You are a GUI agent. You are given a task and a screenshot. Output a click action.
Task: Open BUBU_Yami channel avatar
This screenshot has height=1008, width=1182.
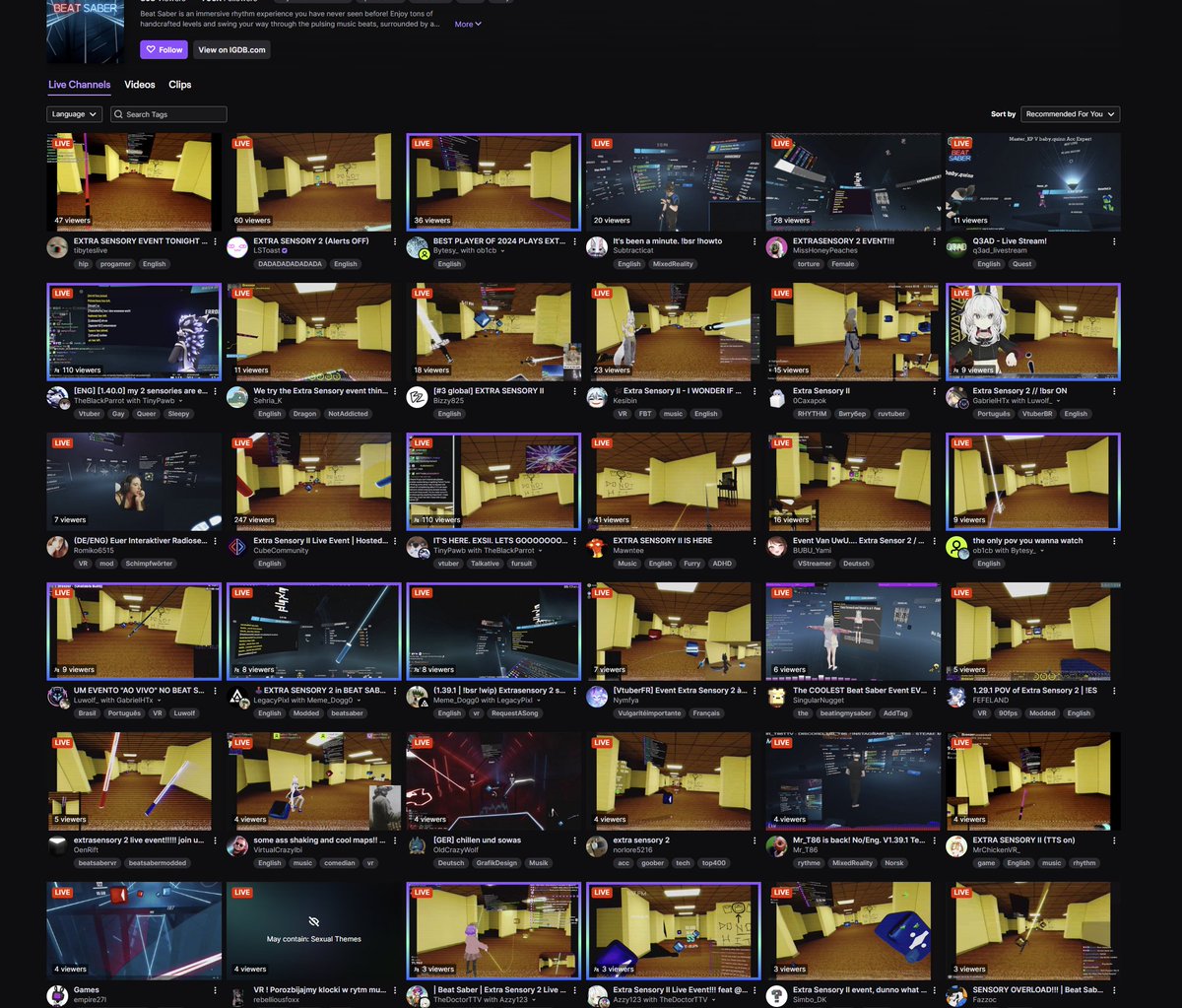(776, 547)
